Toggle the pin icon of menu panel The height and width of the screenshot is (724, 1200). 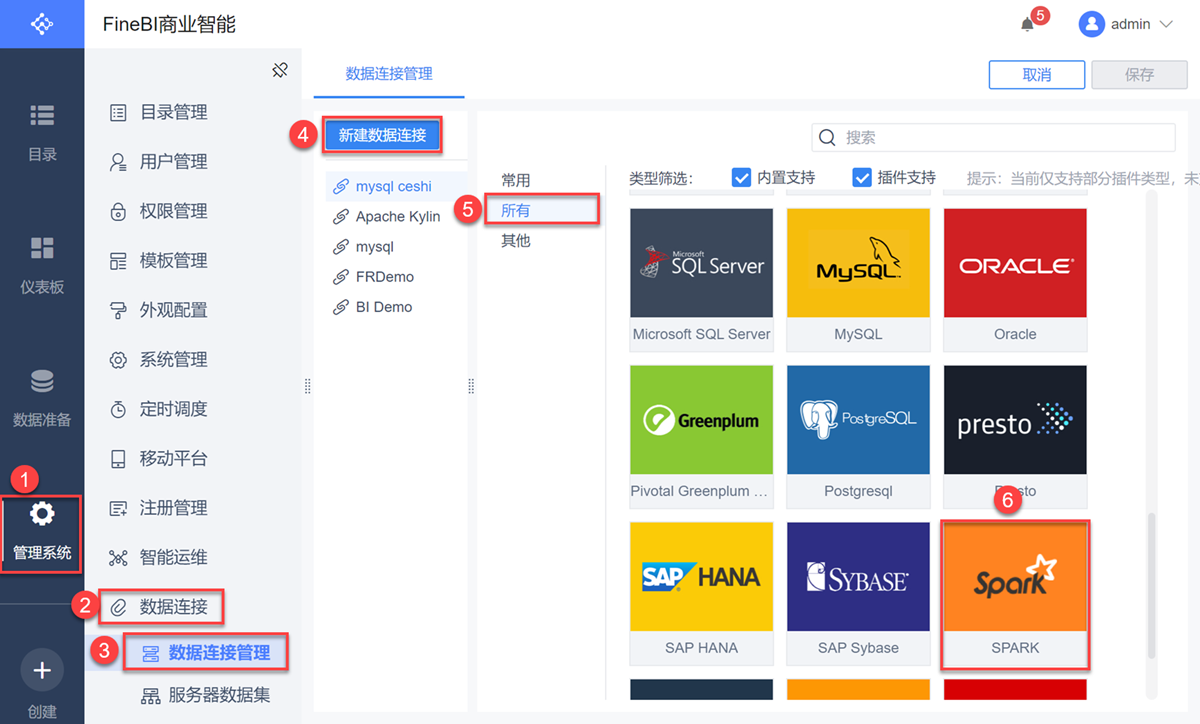(280, 70)
